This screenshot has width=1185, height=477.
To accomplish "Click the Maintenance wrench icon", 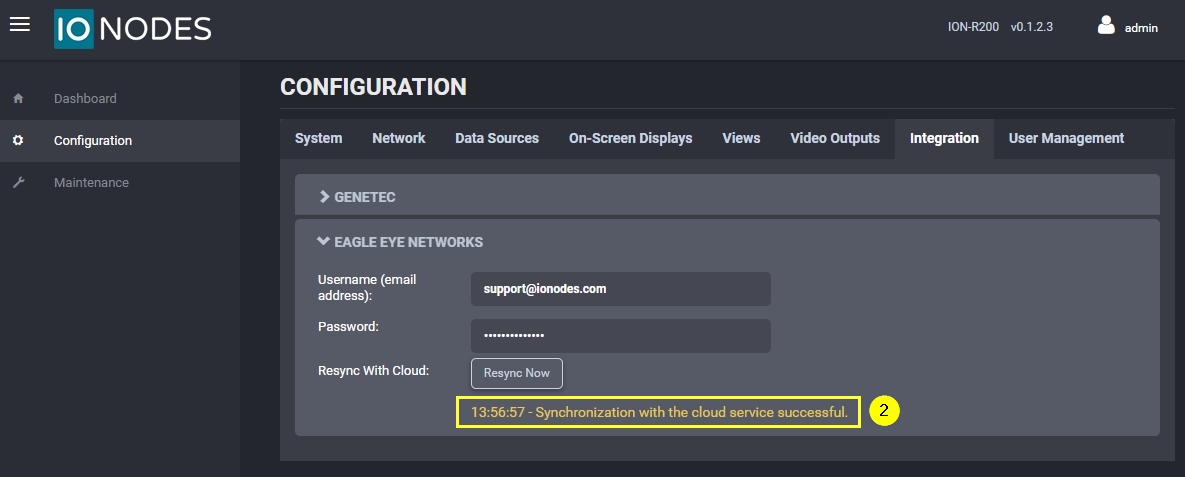I will click(x=18, y=183).
